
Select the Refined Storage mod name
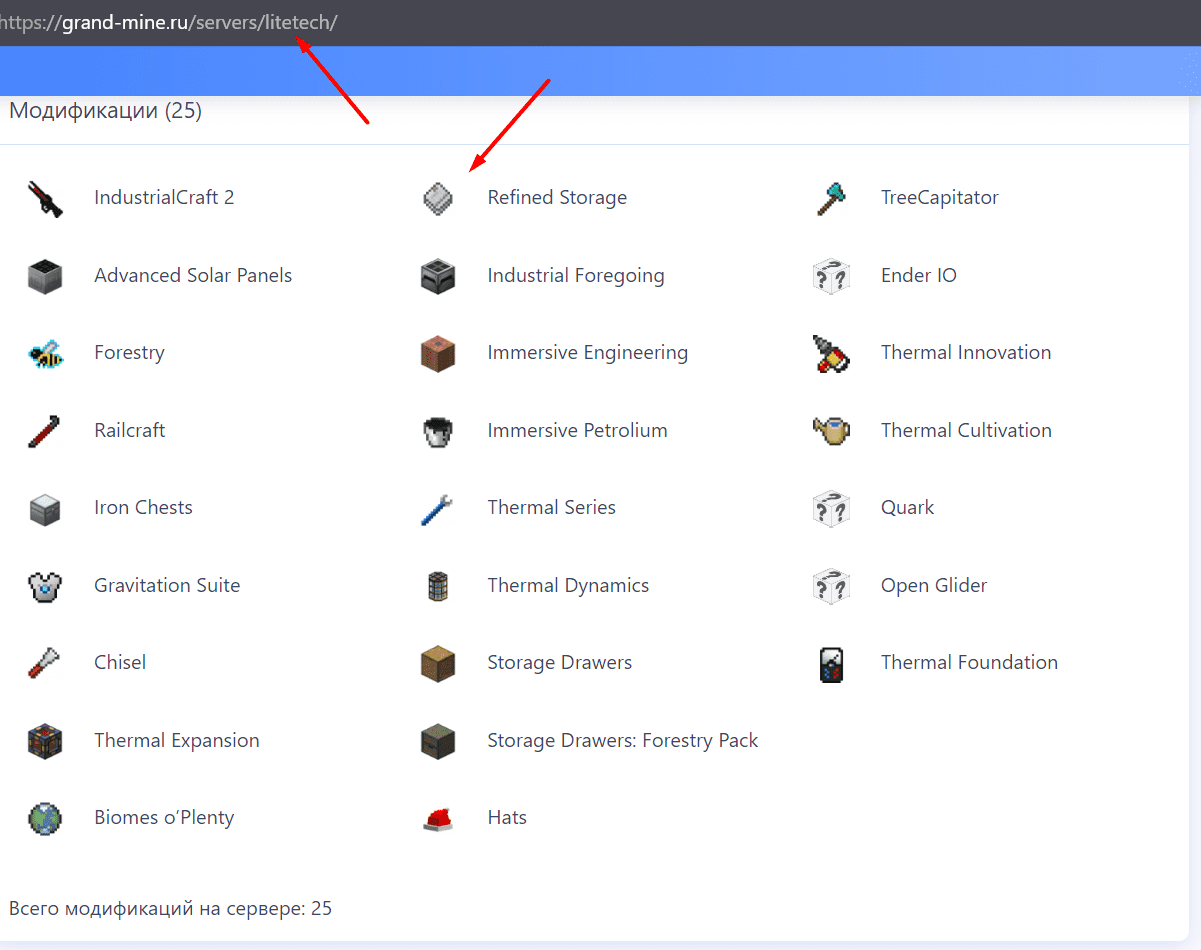[x=557, y=198]
